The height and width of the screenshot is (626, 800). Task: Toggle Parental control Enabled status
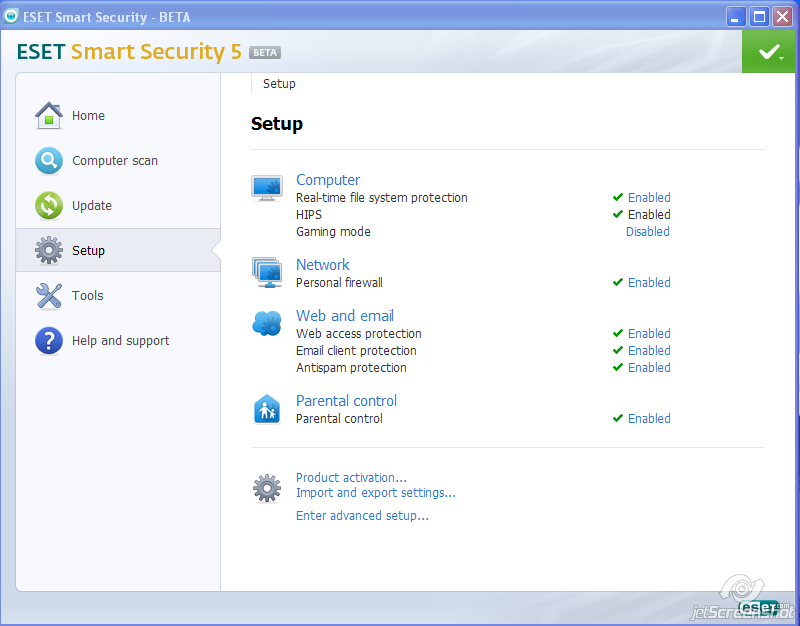point(649,418)
